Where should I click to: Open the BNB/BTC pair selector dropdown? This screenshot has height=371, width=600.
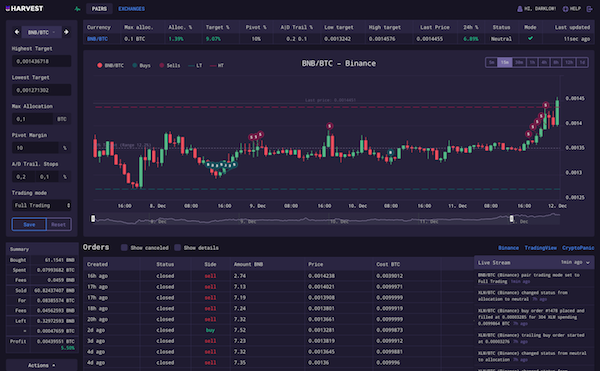(41, 33)
